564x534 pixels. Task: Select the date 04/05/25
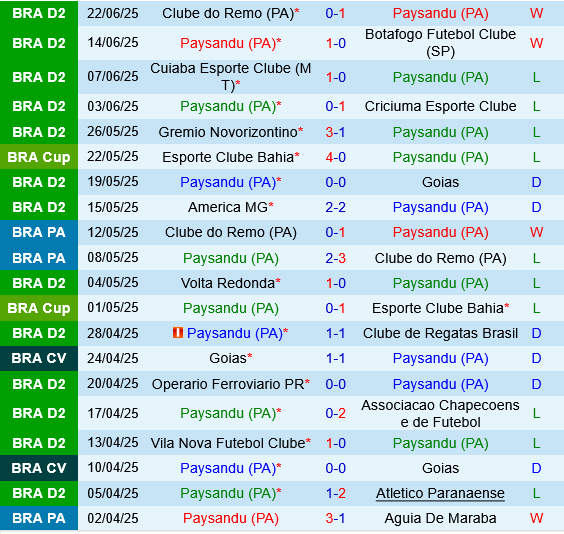113,283
